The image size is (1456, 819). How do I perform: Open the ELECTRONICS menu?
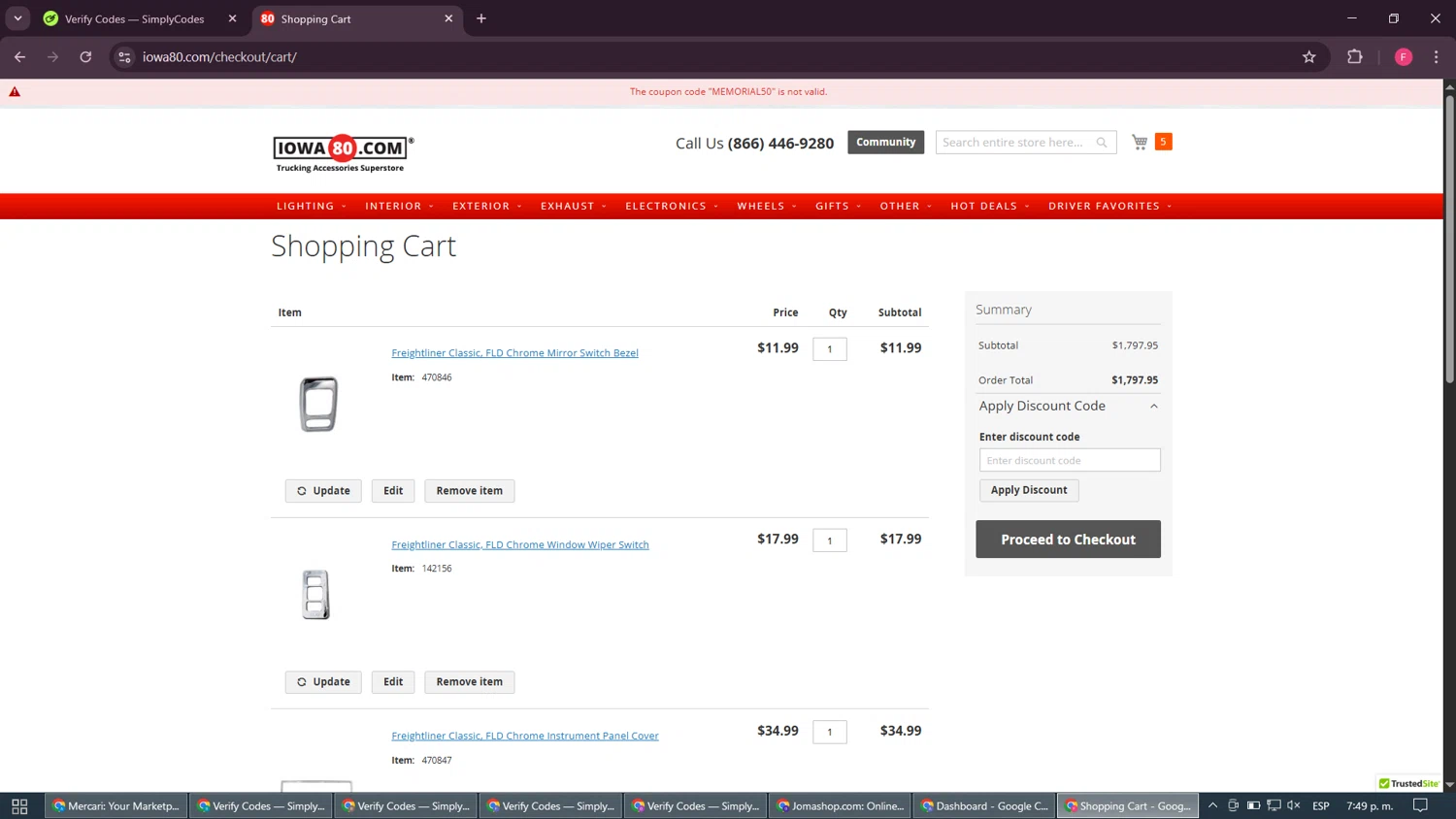coord(672,206)
